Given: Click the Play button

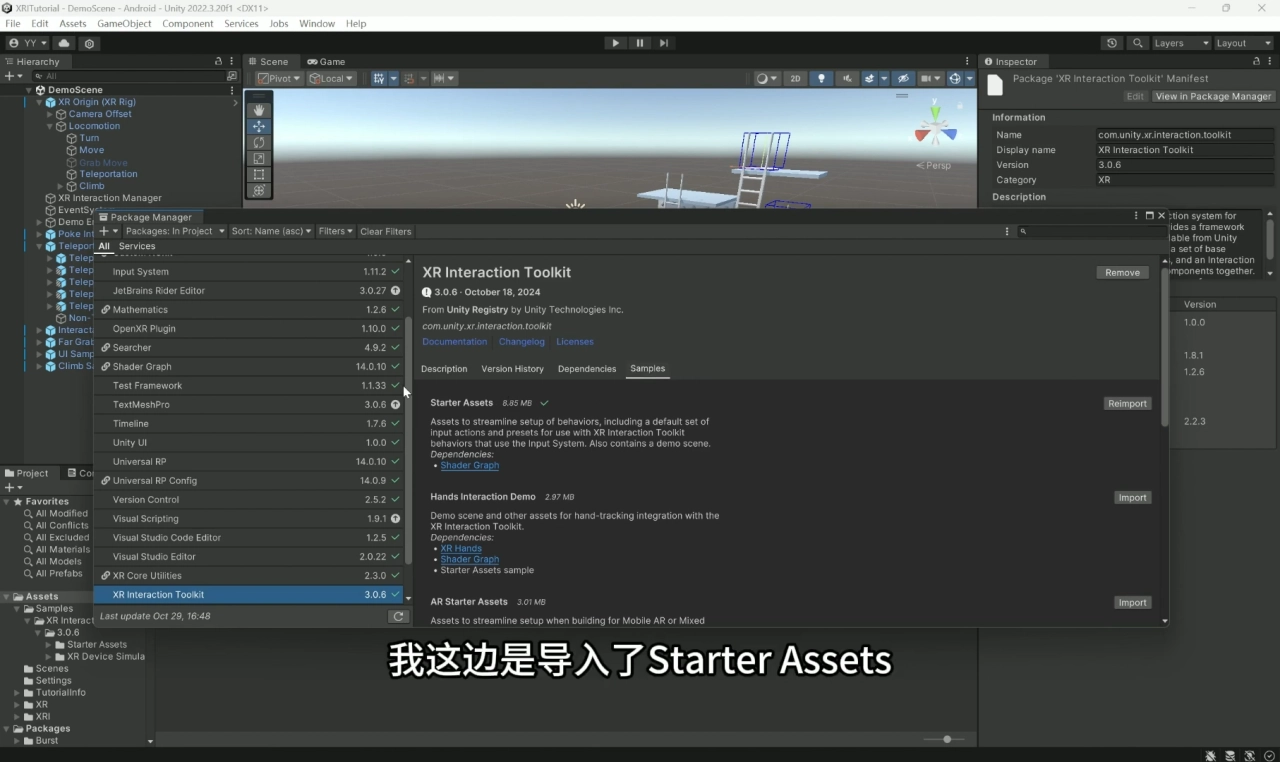Looking at the screenshot, I should 615,43.
